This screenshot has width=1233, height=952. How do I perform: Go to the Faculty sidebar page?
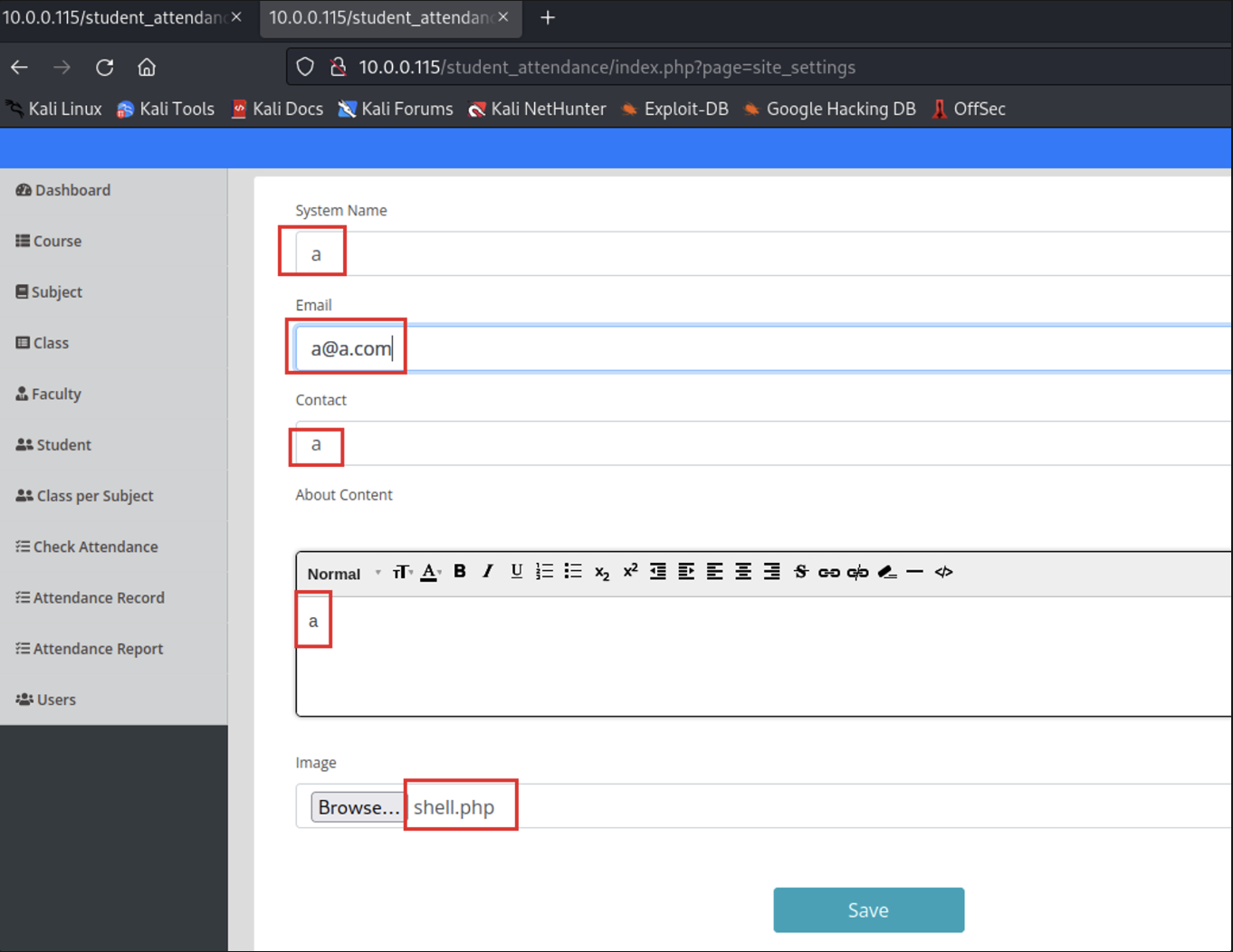56,394
